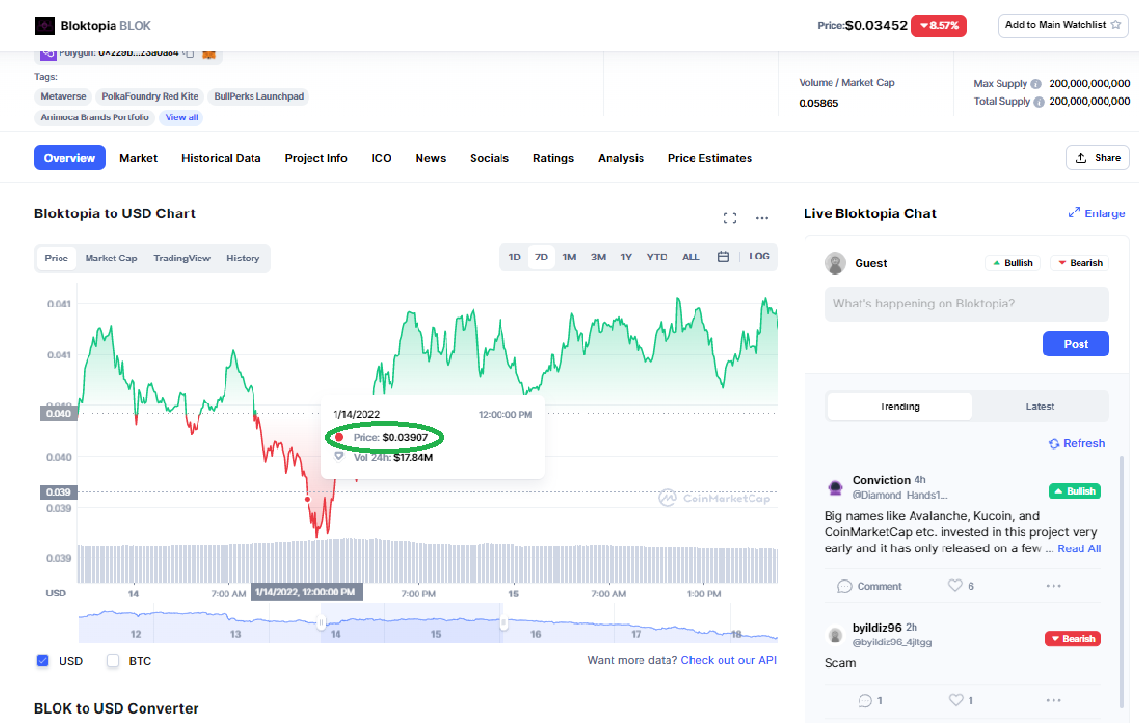Like byildiz96's Scam post
This screenshot has height=723, width=1139.
tap(956, 700)
